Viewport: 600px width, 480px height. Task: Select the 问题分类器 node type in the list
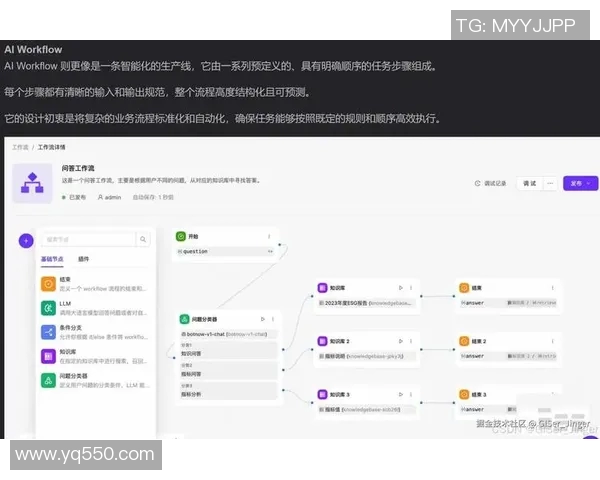[x=94, y=380]
